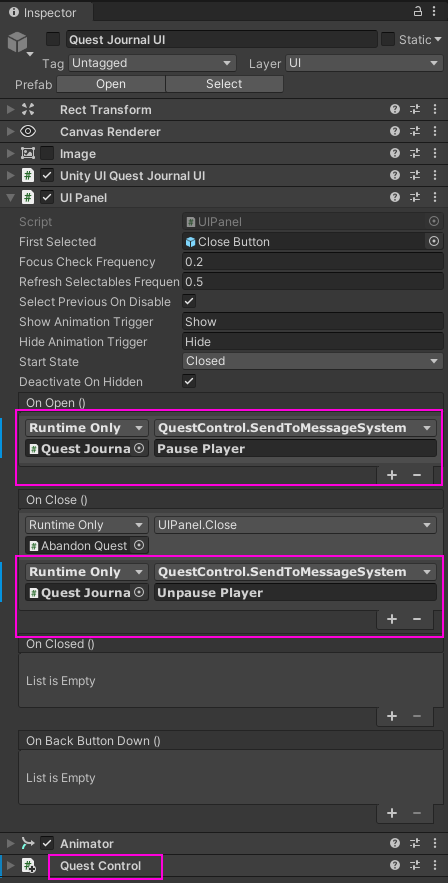Enable the Image component checkbox
The width and height of the screenshot is (448, 883).
pyautogui.click(x=47, y=153)
